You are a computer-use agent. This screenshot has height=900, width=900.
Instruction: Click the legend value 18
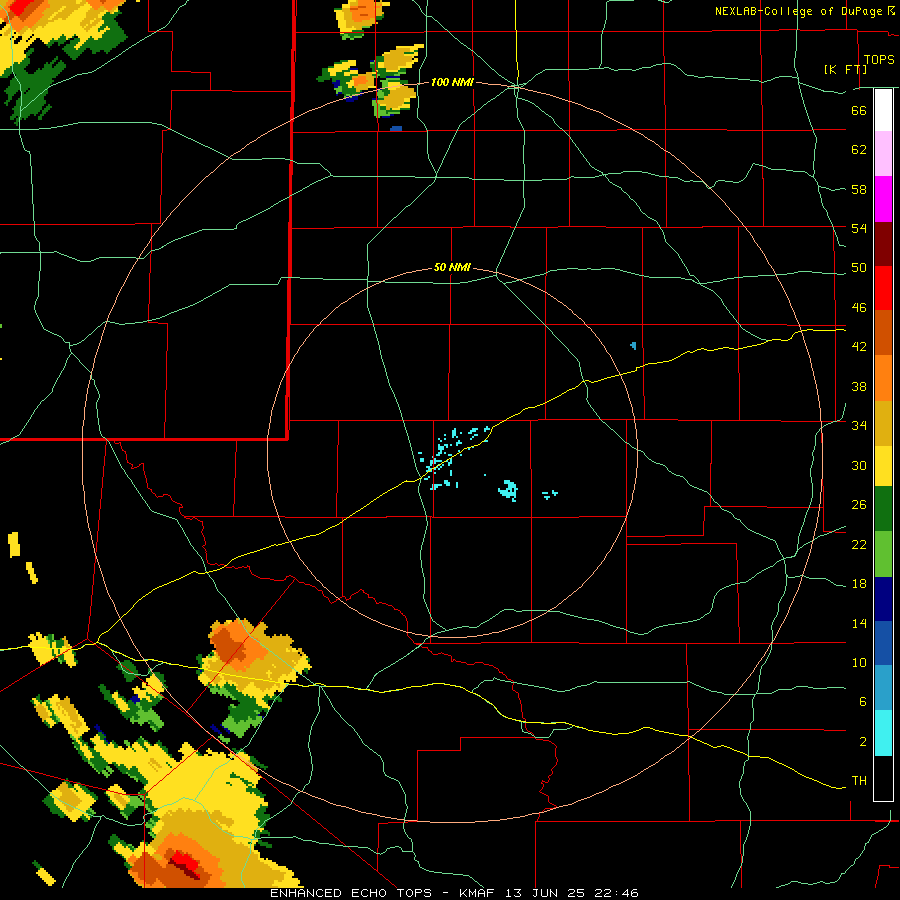(859, 584)
